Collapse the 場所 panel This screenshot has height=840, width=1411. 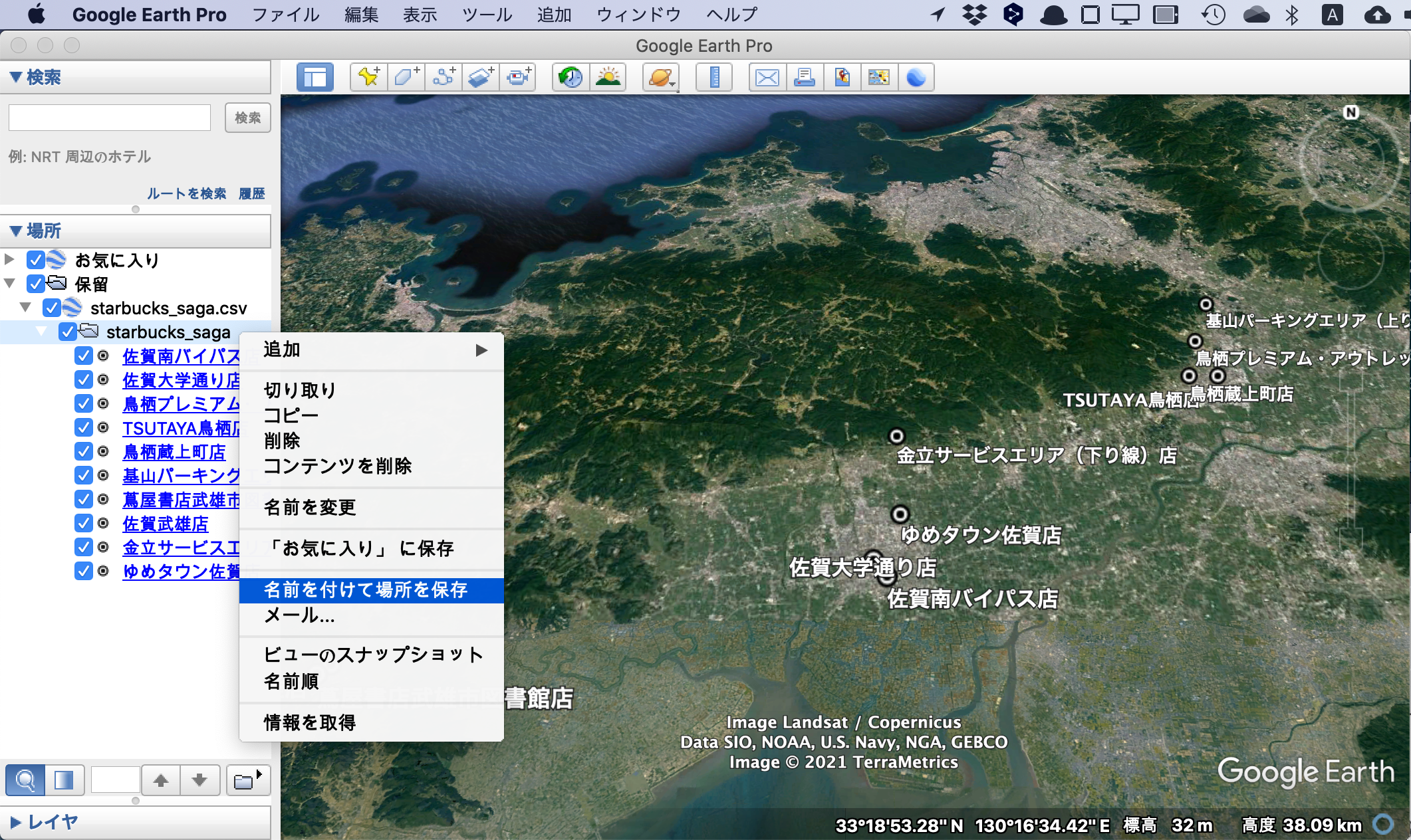[x=16, y=231]
